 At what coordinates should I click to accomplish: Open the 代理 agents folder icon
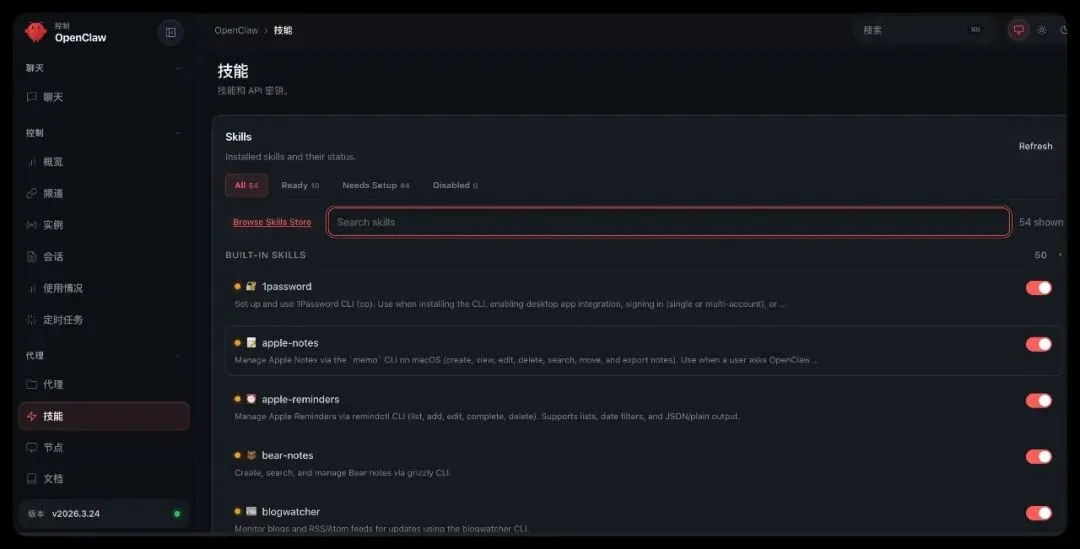pos(31,384)
